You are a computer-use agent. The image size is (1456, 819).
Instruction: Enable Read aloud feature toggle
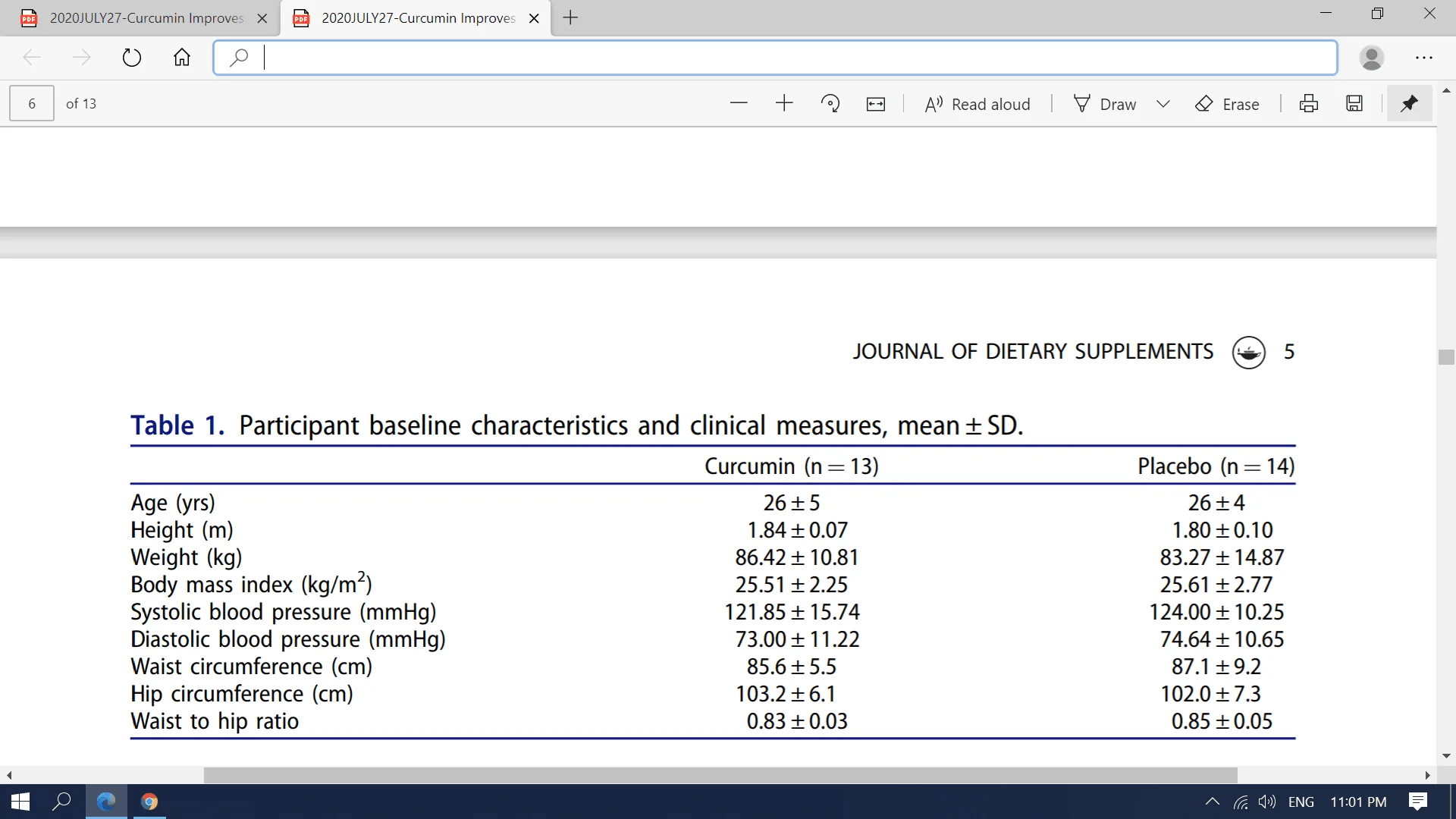pyautogui.click(x=976, y=103)
